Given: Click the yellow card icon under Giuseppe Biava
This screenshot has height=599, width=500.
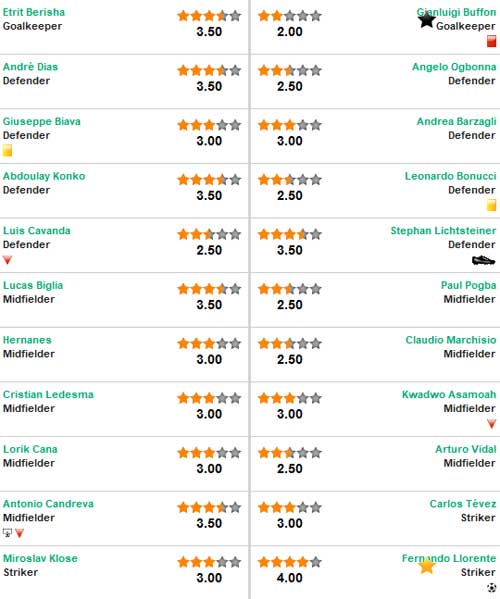Looking at the screenshot, I should (7, 150).
